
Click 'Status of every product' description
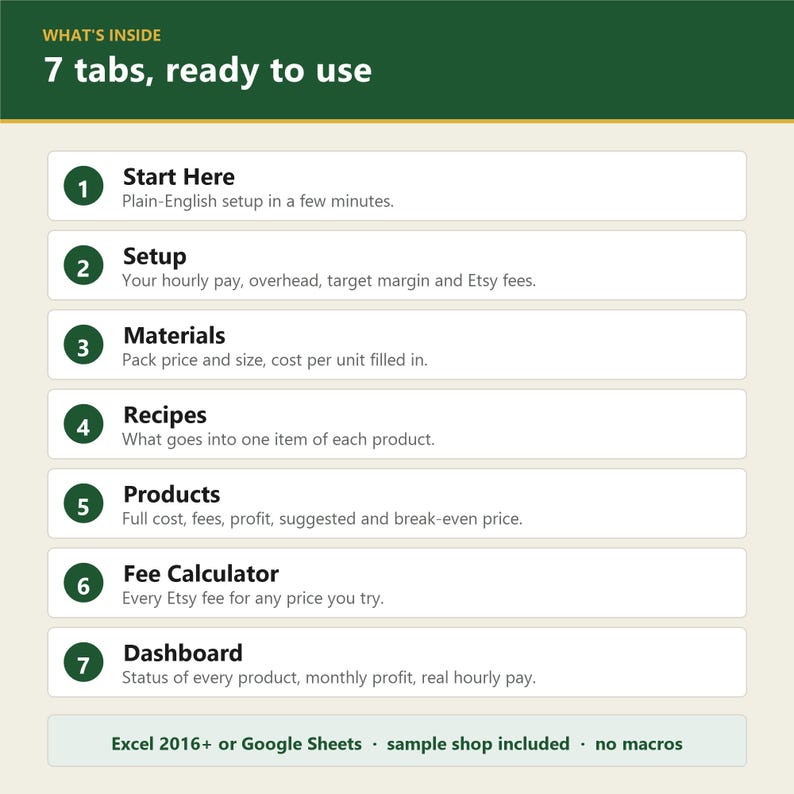(x=329, y=678)
